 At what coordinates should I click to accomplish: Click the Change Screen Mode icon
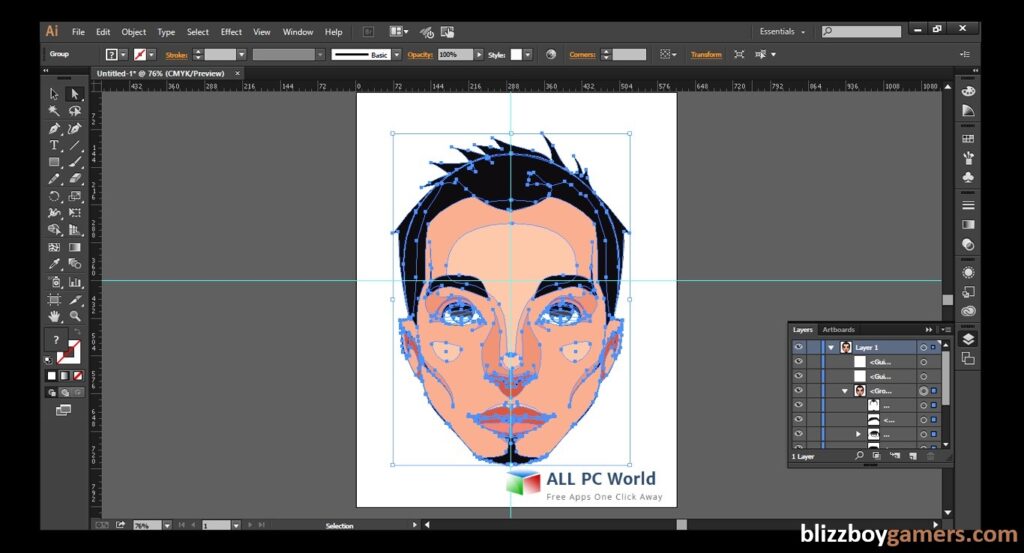click(x=63, y=411)
